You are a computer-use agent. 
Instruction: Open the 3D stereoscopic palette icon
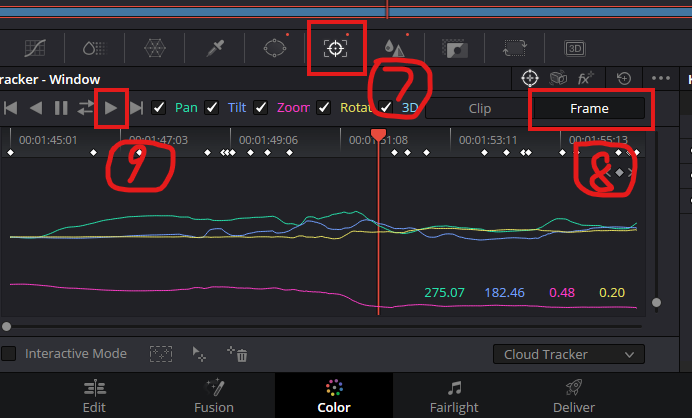575,49
